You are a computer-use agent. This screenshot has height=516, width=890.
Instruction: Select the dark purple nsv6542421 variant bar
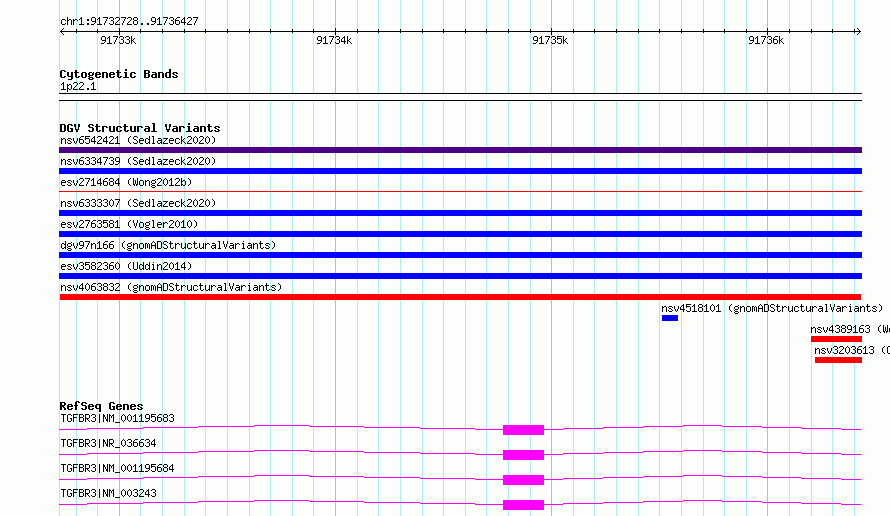click(460, 150)
